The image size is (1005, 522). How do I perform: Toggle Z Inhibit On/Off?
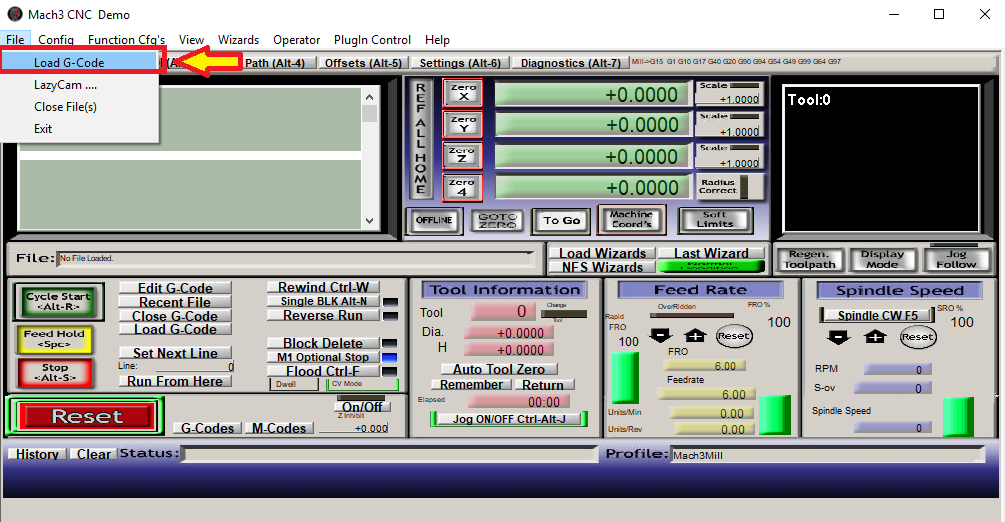pos(362,407)
